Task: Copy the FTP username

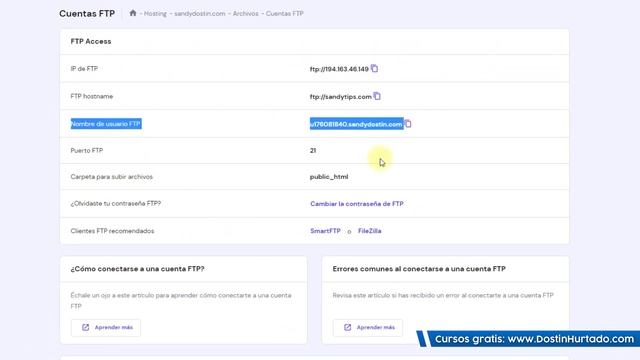Action: pyautogui.click(x=408, y=124)
